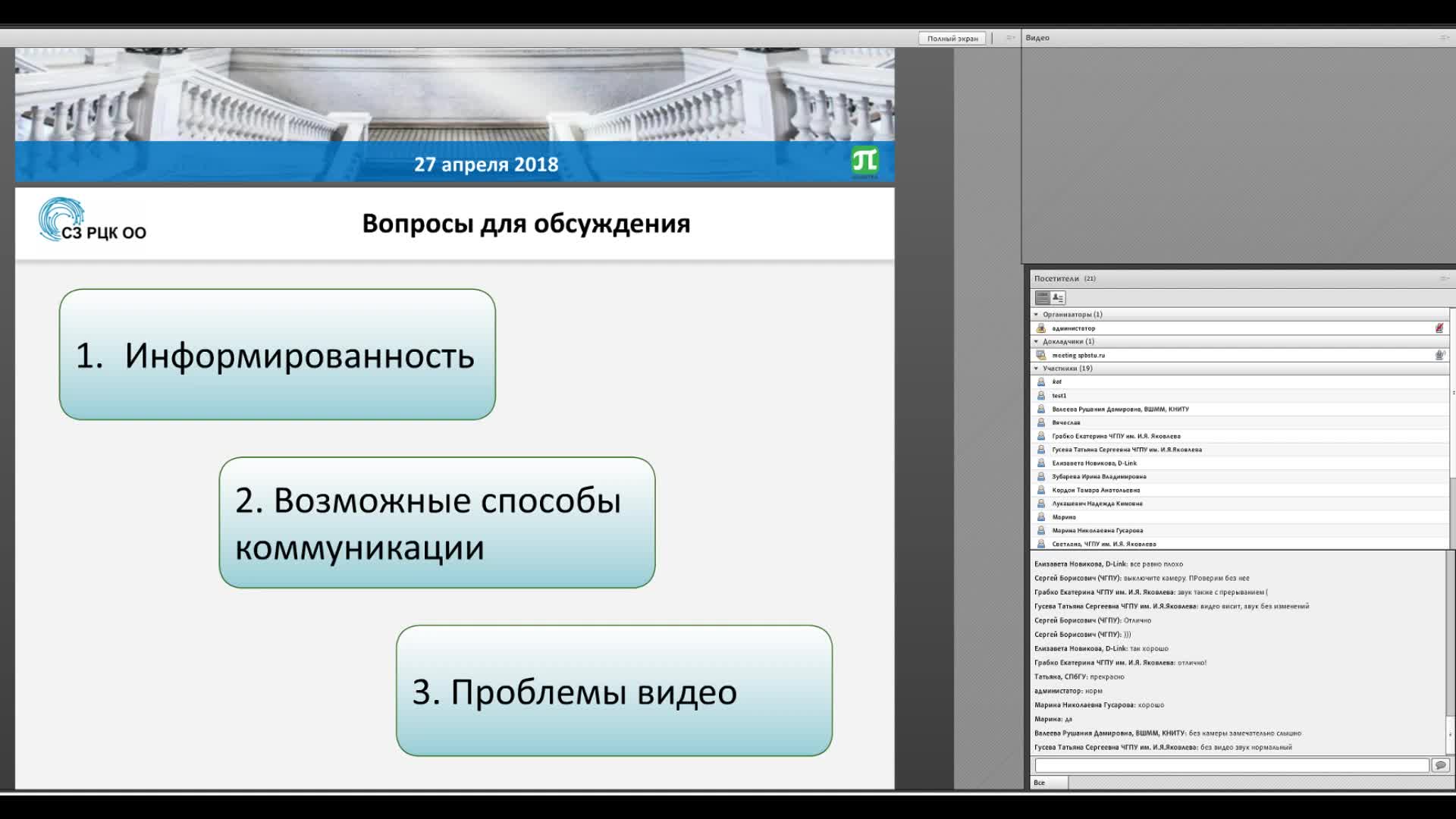
Task: Select attendee Елизавета Новикова, D-Link in list
Action: [x=1241, y=463]
